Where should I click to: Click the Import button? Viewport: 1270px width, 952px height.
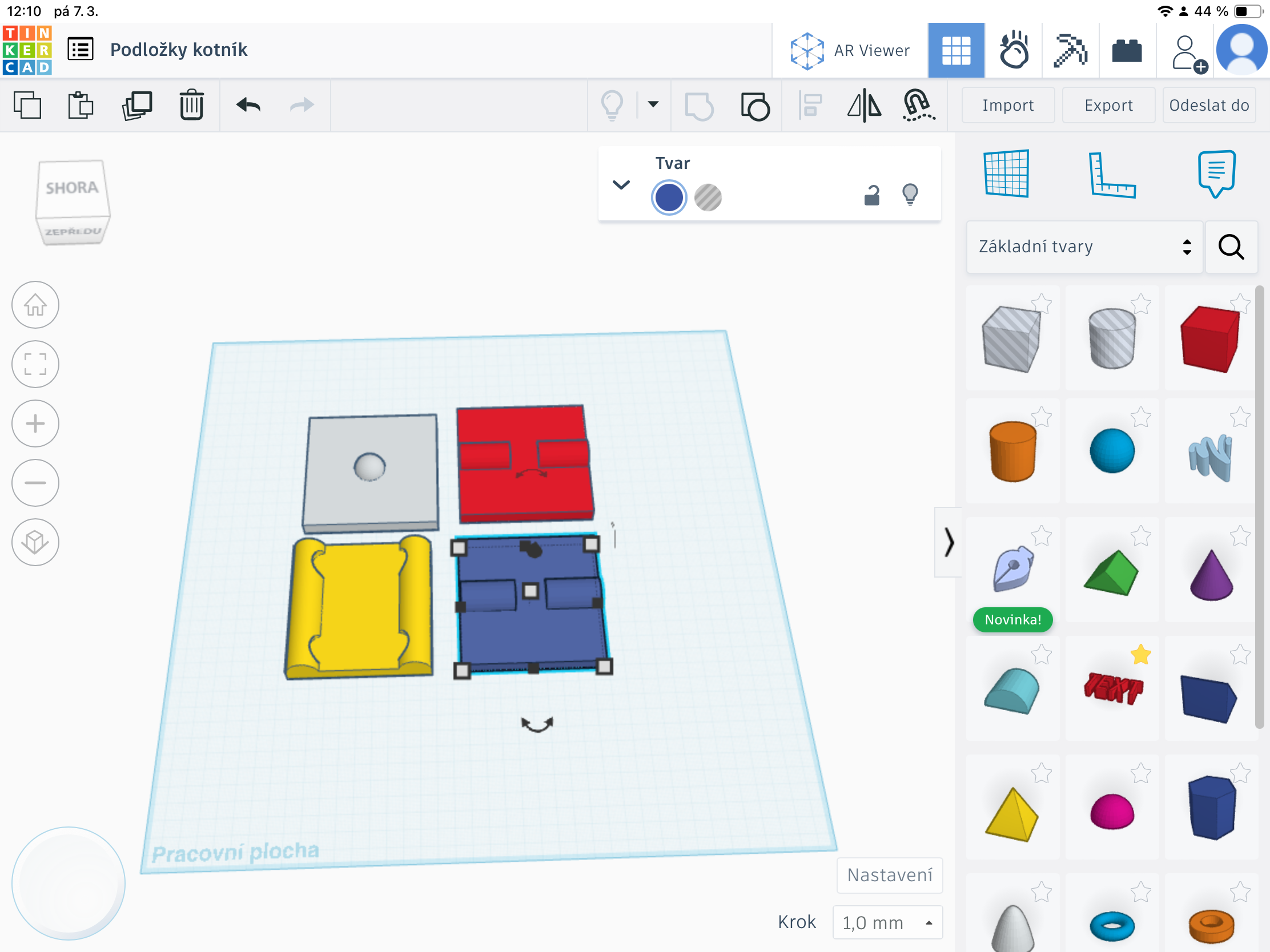[x=1008, y=105]
